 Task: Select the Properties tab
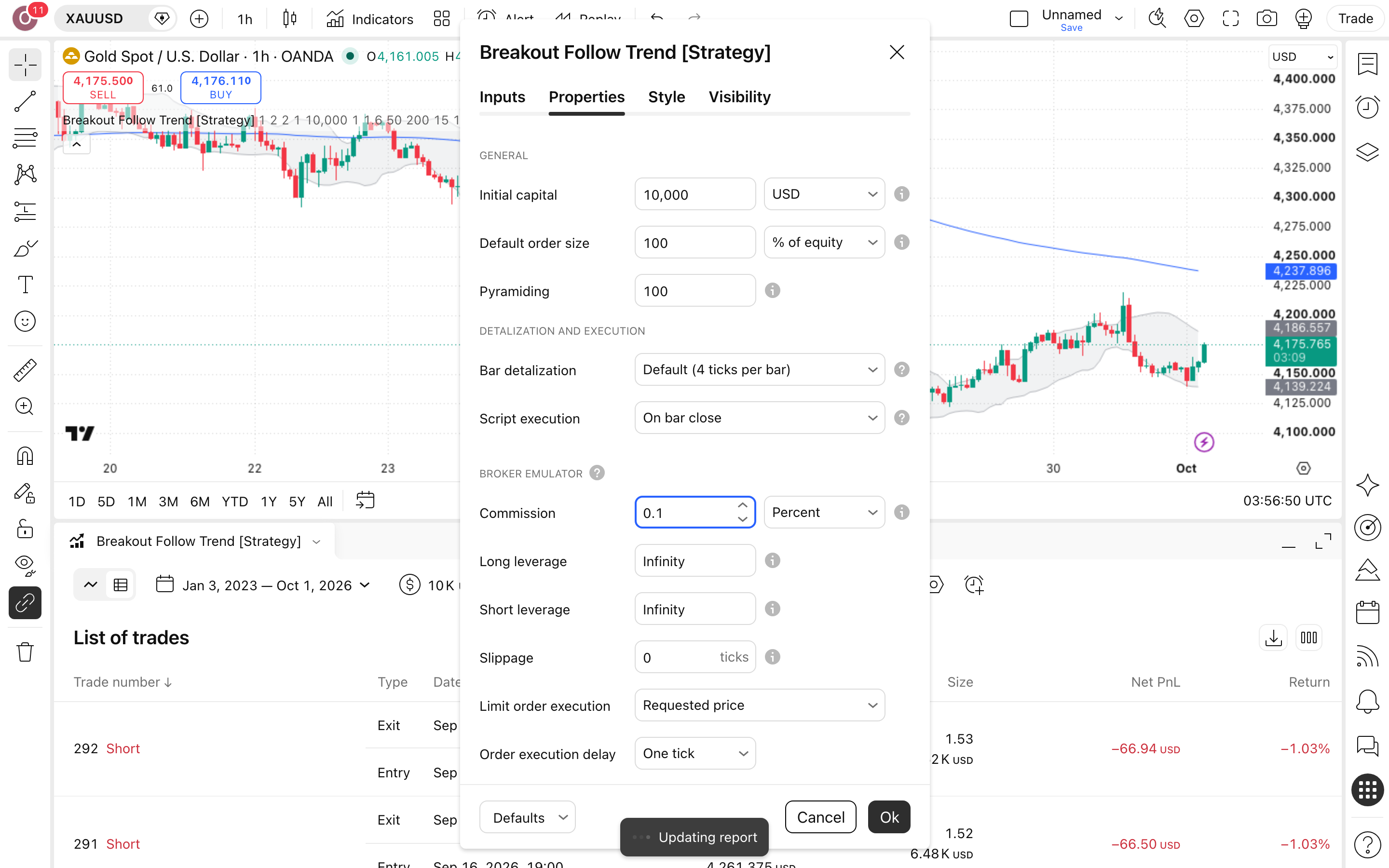(x=586, y=97)
